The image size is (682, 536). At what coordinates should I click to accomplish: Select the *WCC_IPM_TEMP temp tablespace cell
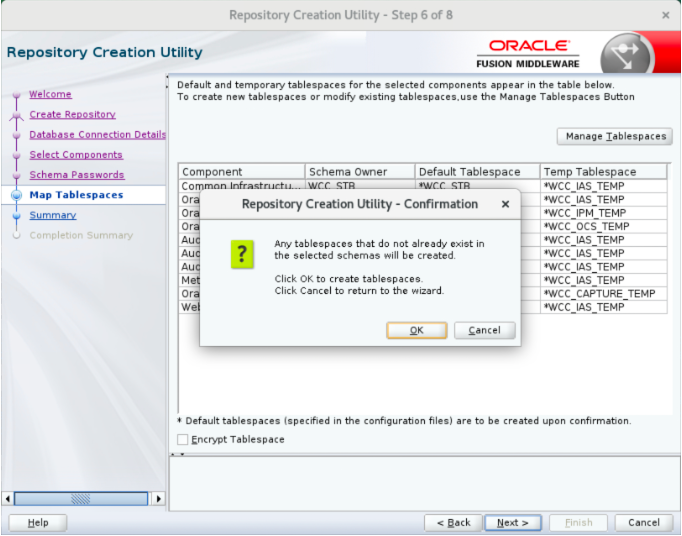click(603, 213)
